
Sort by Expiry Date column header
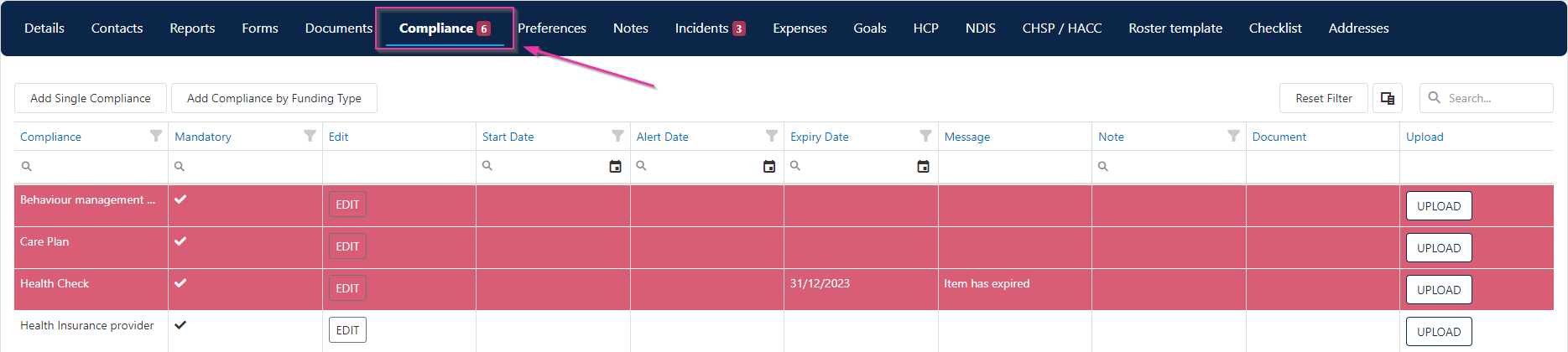pos(820,137)
